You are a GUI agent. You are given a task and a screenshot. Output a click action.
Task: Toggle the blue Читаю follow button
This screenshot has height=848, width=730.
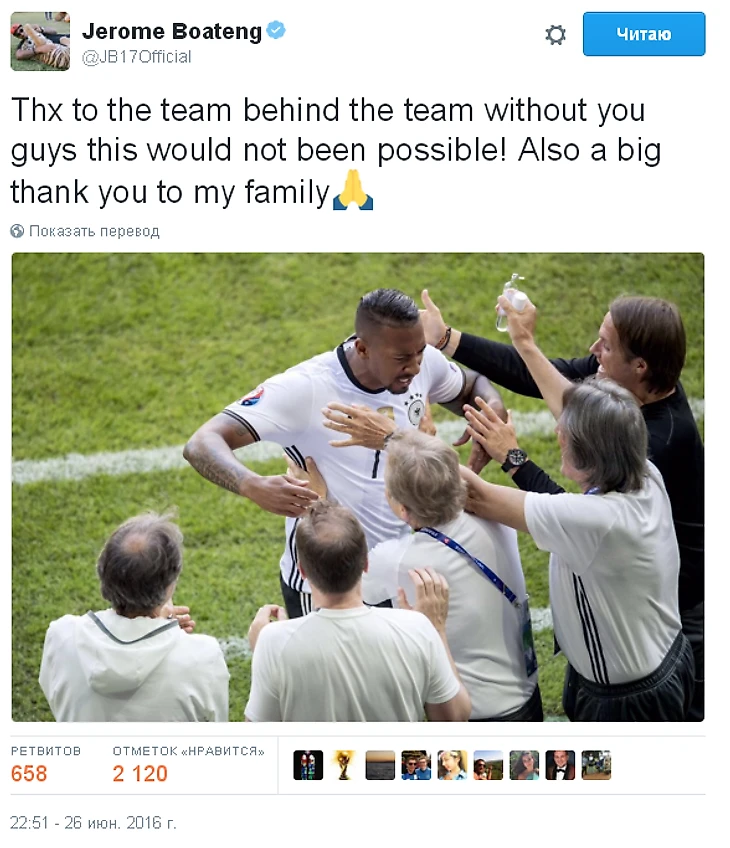point(643,34)
